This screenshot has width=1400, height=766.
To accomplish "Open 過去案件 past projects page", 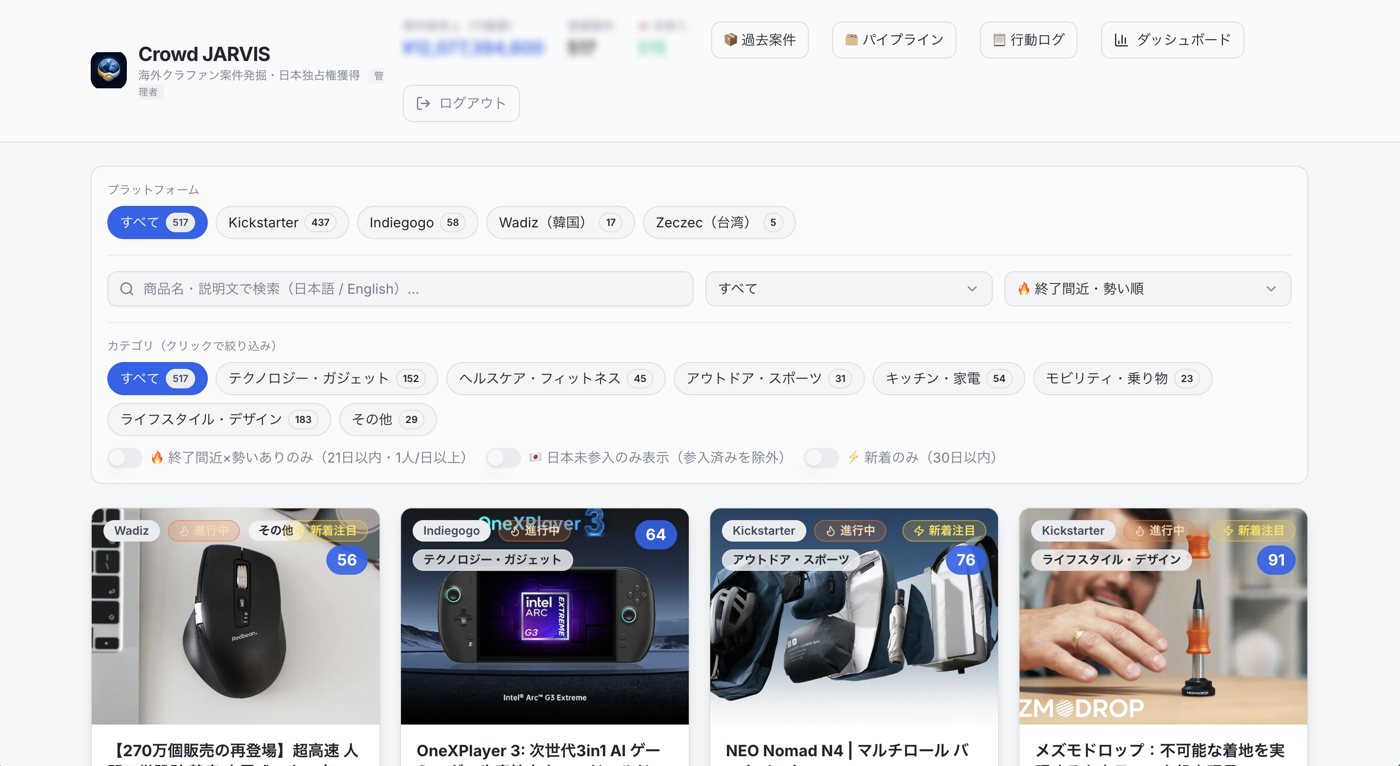I will click(760, 40).
